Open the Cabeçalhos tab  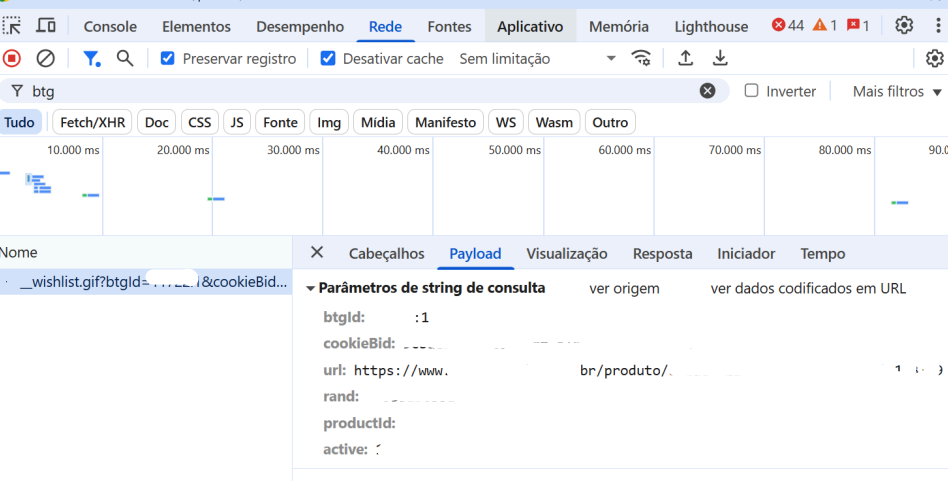pos(387,254)
